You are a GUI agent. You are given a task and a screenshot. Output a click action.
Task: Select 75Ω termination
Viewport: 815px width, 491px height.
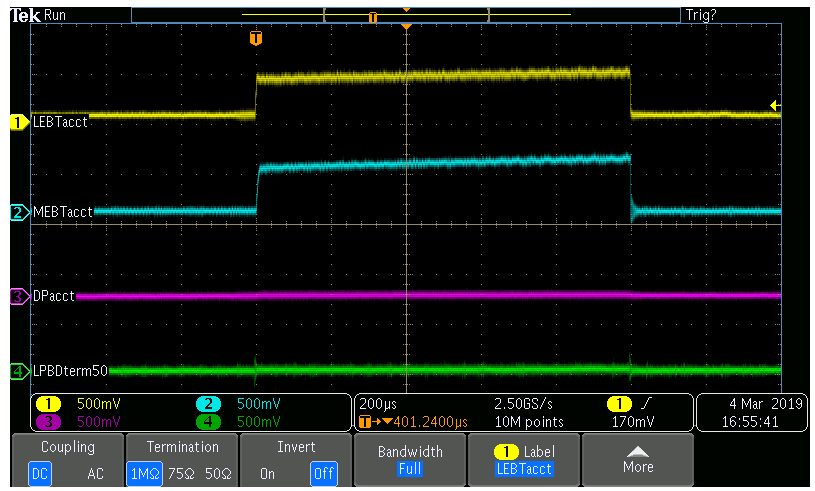(x=181, y=473)
